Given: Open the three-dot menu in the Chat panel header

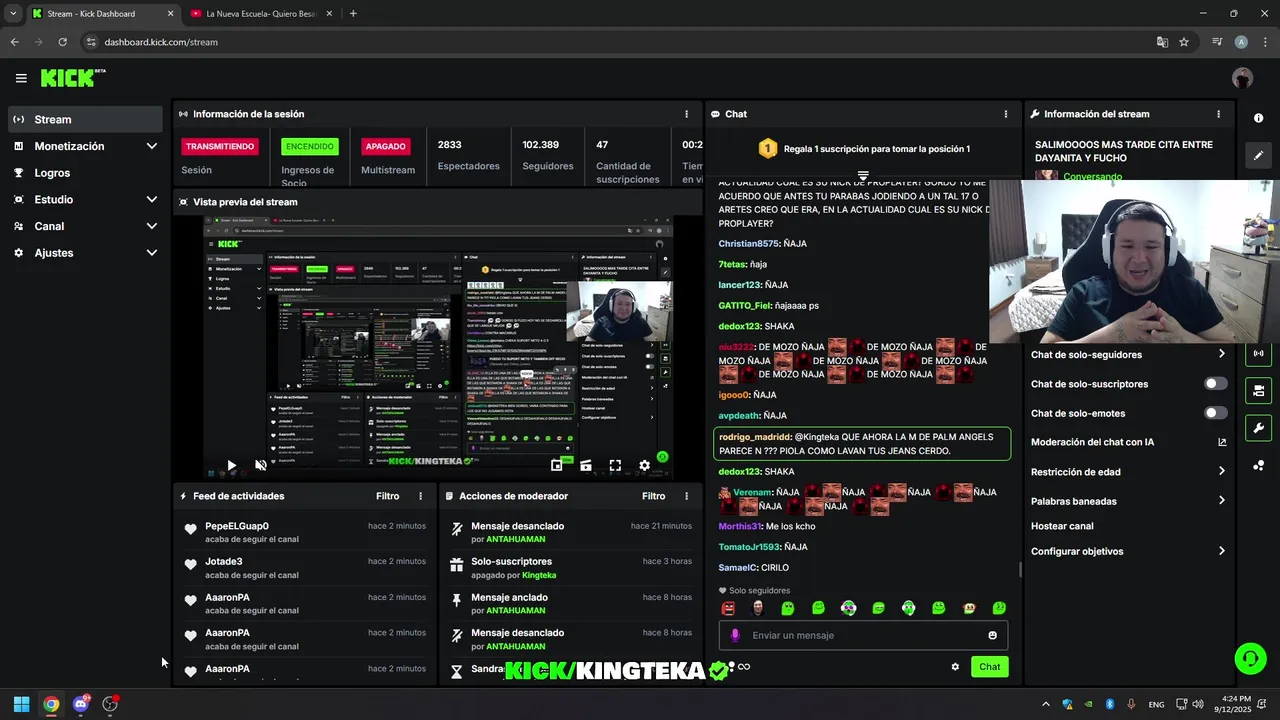Looking at the screenshot, I should [1006, 114].
